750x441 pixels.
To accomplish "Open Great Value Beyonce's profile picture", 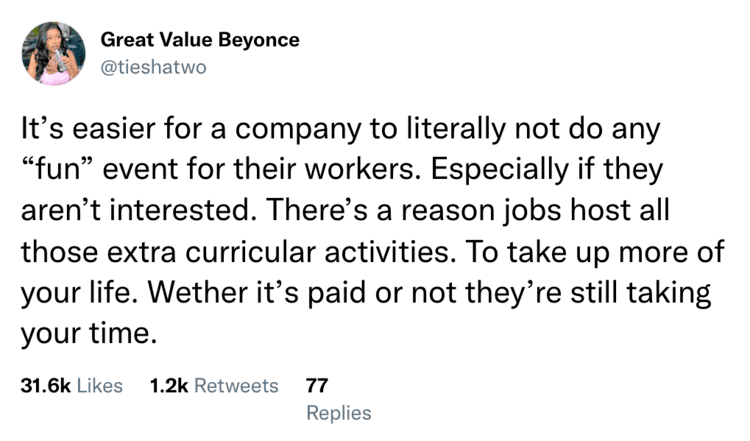I will point(54,54).
